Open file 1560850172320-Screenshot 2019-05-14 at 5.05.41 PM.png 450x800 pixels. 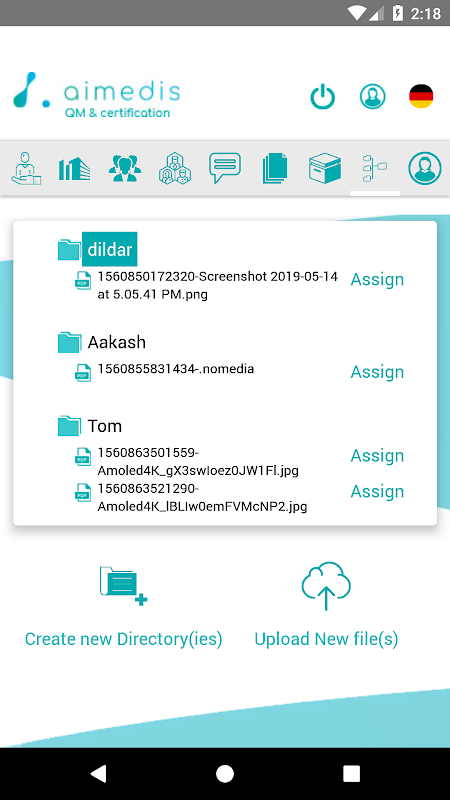coord(218,286)
